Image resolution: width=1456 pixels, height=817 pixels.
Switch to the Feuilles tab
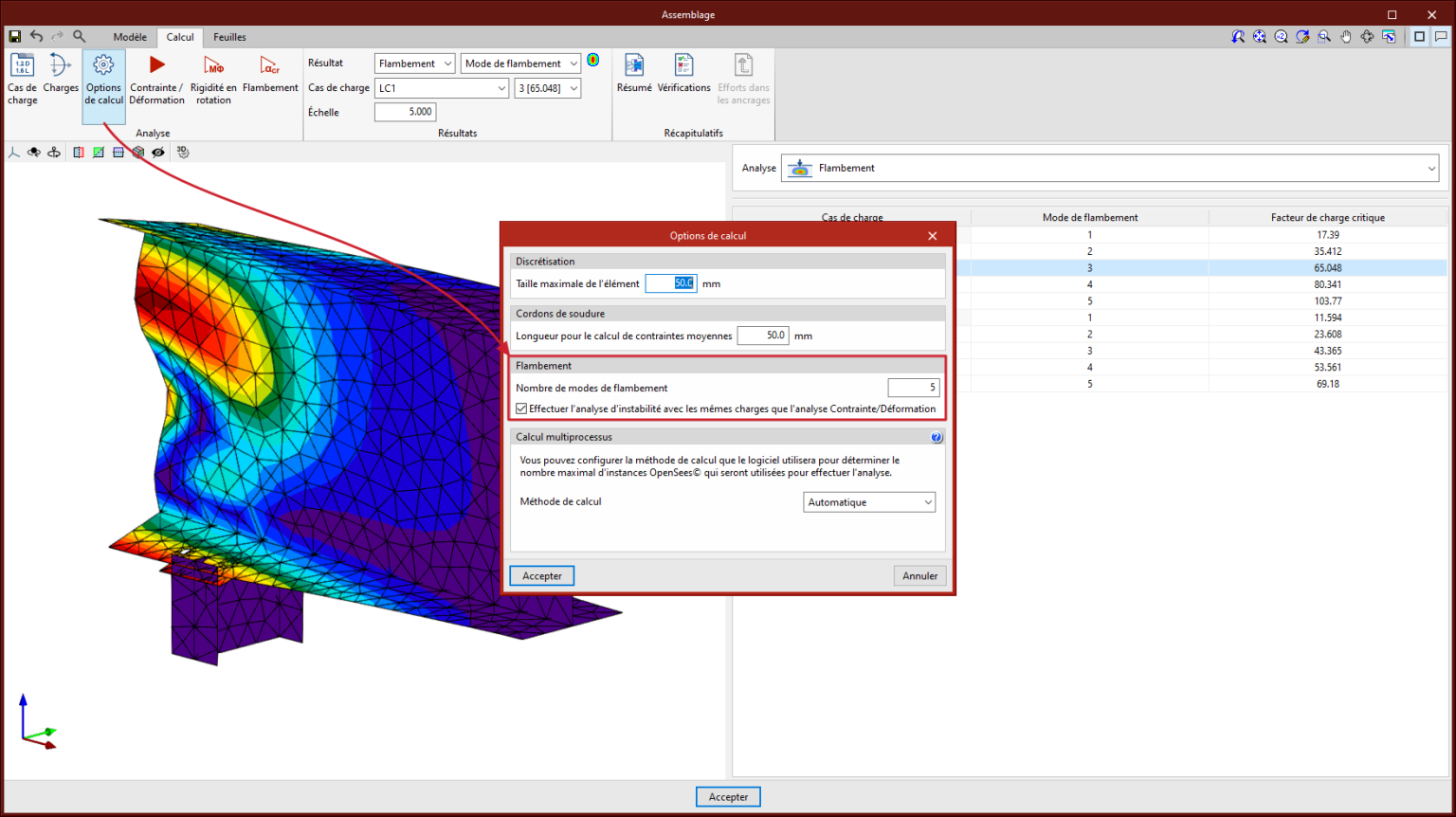(x=229, y=37)
